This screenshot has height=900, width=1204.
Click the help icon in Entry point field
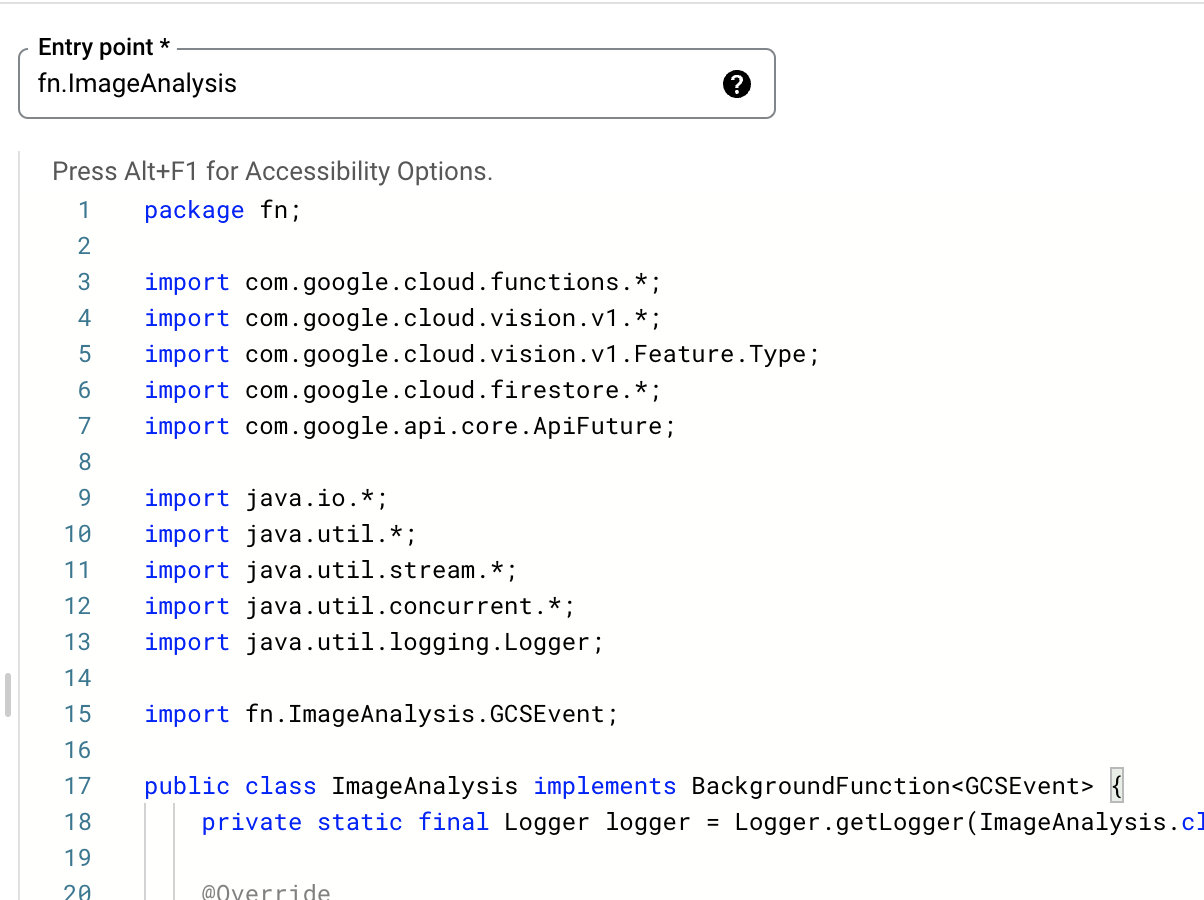[736, 84]
